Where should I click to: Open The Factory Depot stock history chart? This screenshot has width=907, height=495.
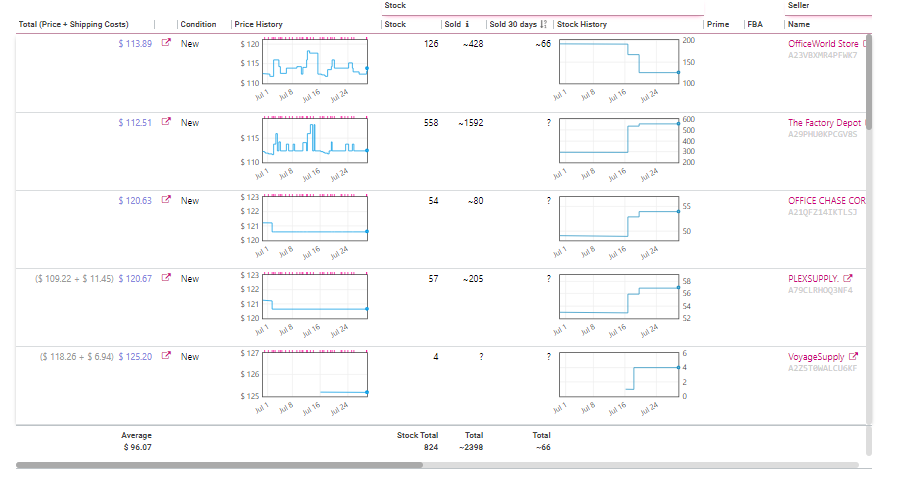[619, 141]
